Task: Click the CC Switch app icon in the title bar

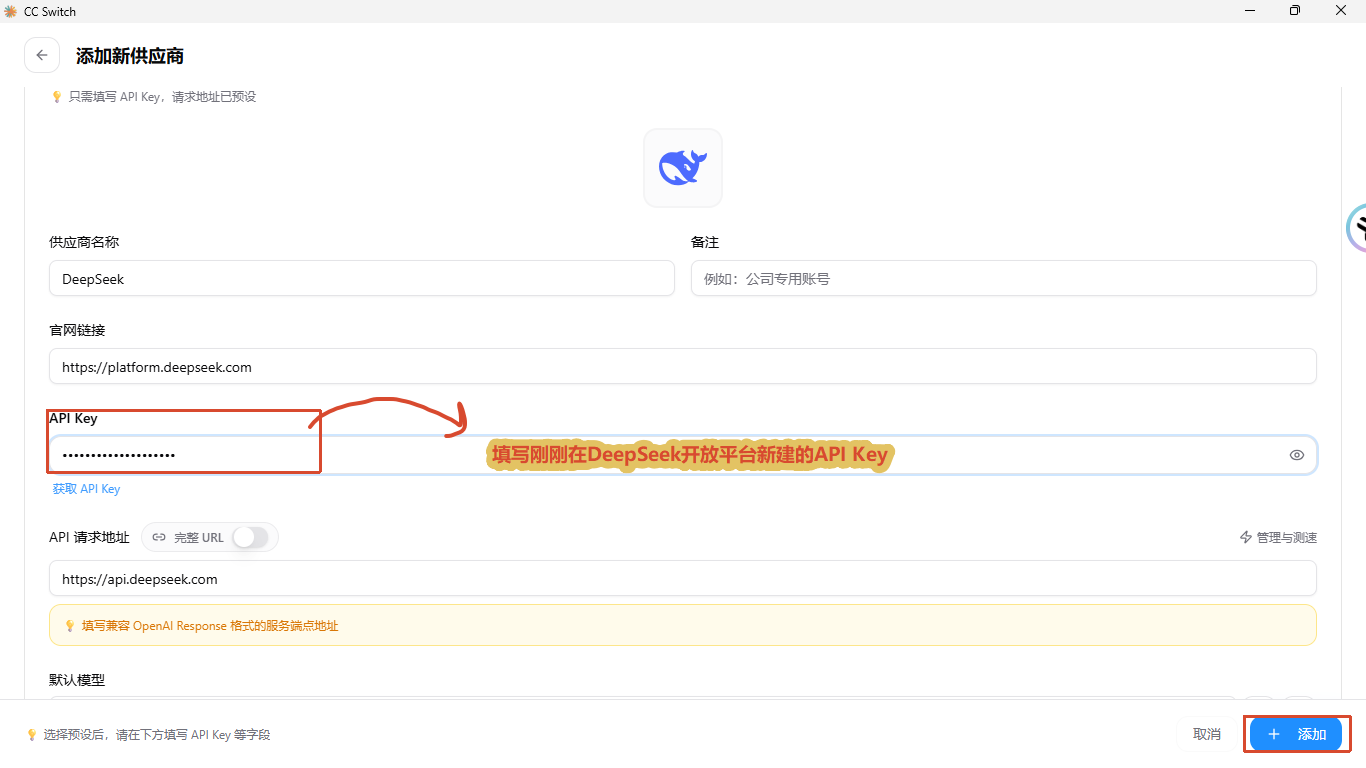Action: 11,11
